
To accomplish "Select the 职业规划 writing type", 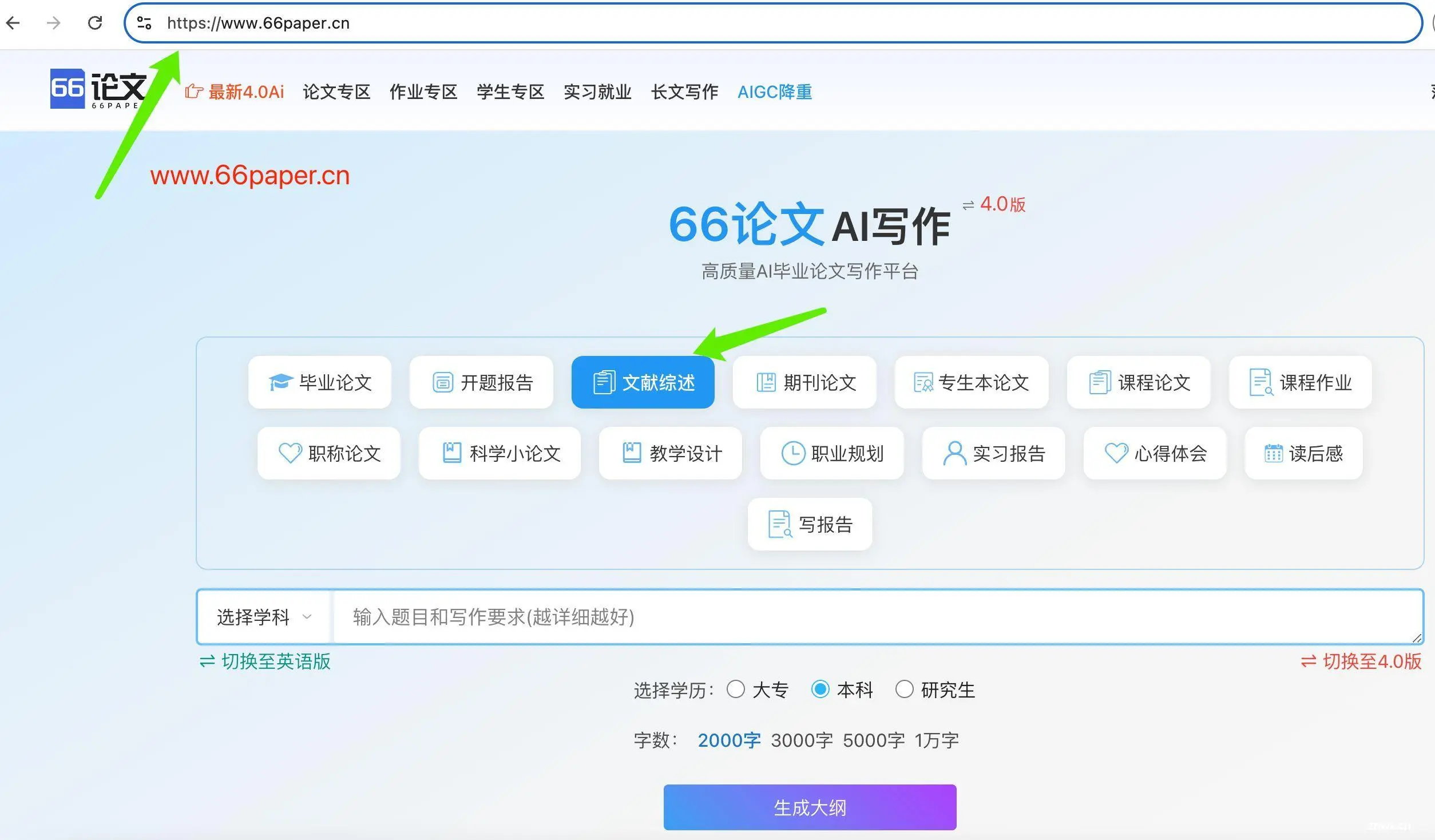I will coord(832,453).
